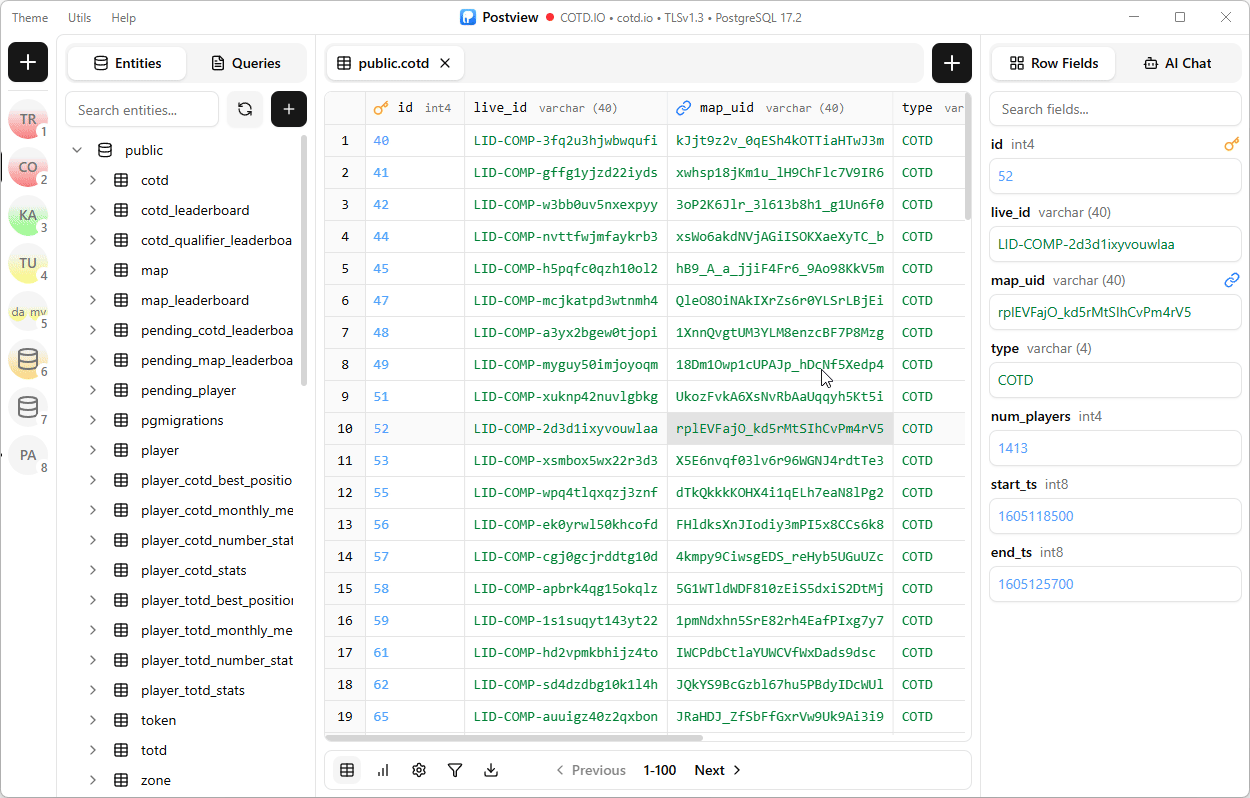Screen dimensions: 1250x798
Task: Click the add new connection plus button
Action: click(x=28, y=63)
